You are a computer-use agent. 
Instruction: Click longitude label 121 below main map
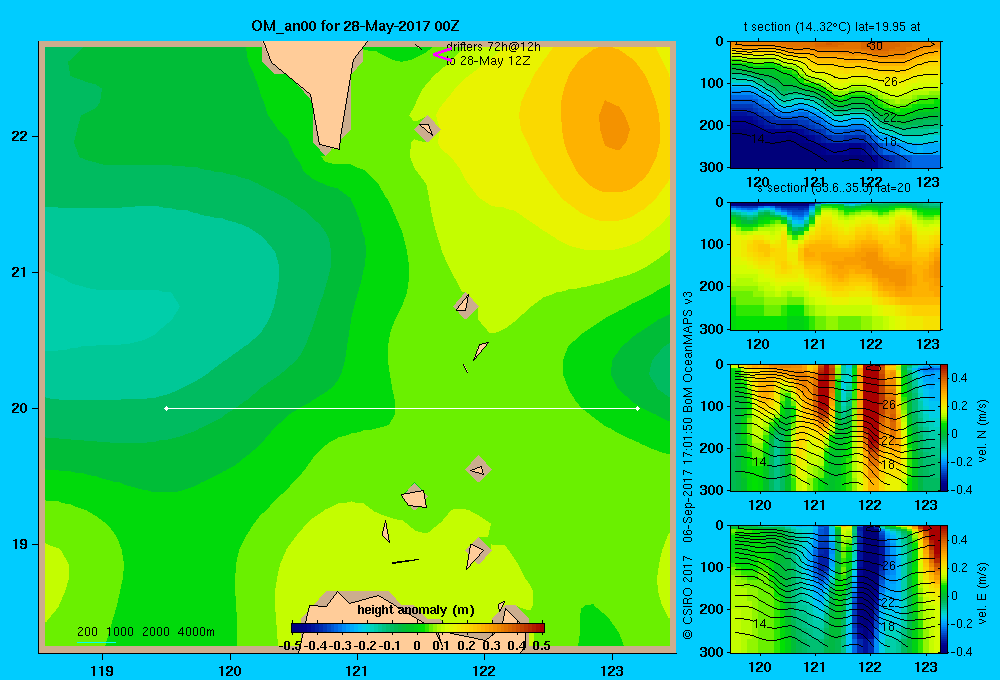click(357, 670)
